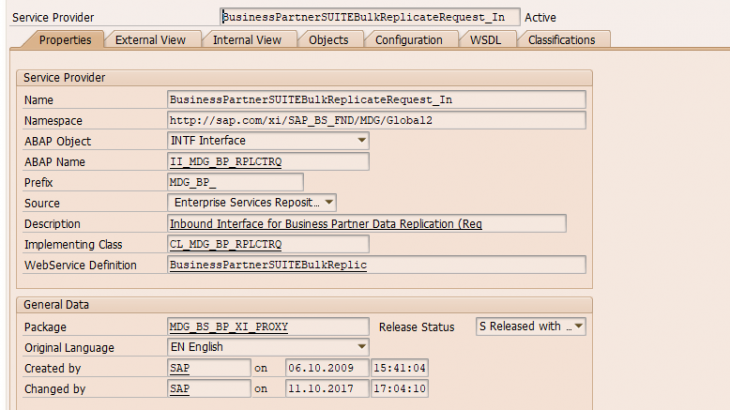Image resolution: width=730 pixels, height=410 pixels.
Task: Open the Source dropdown list
Action: click(x=329, y=203)
